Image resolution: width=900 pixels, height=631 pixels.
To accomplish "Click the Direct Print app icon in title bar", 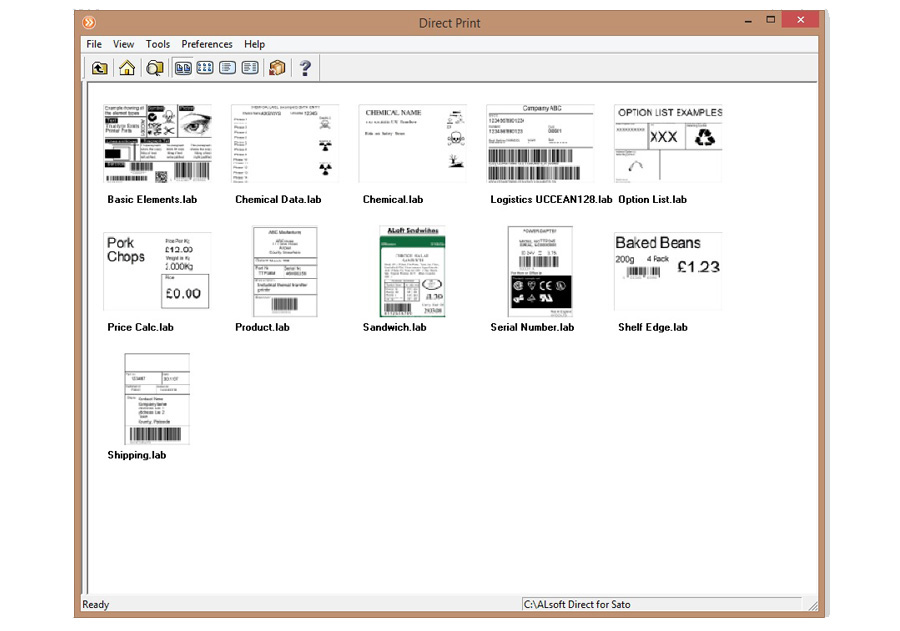I will (x=89, y=21).
